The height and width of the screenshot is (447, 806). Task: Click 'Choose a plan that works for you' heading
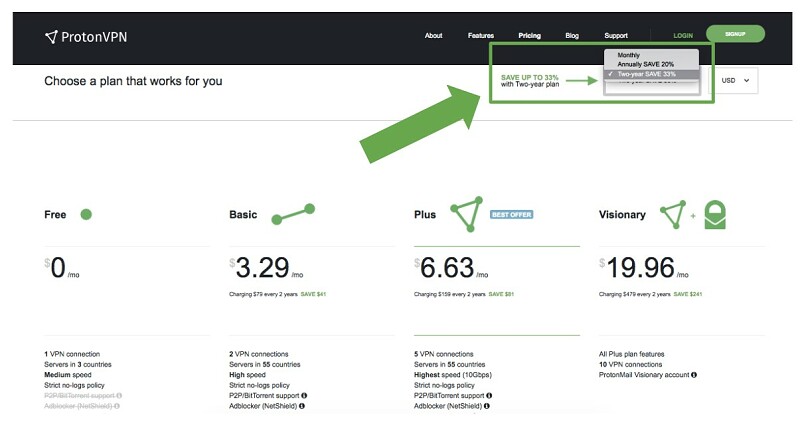tap(133, 81)
